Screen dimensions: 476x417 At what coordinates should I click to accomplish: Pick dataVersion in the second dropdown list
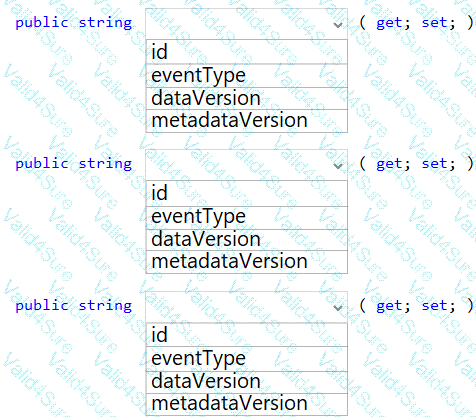247,240
